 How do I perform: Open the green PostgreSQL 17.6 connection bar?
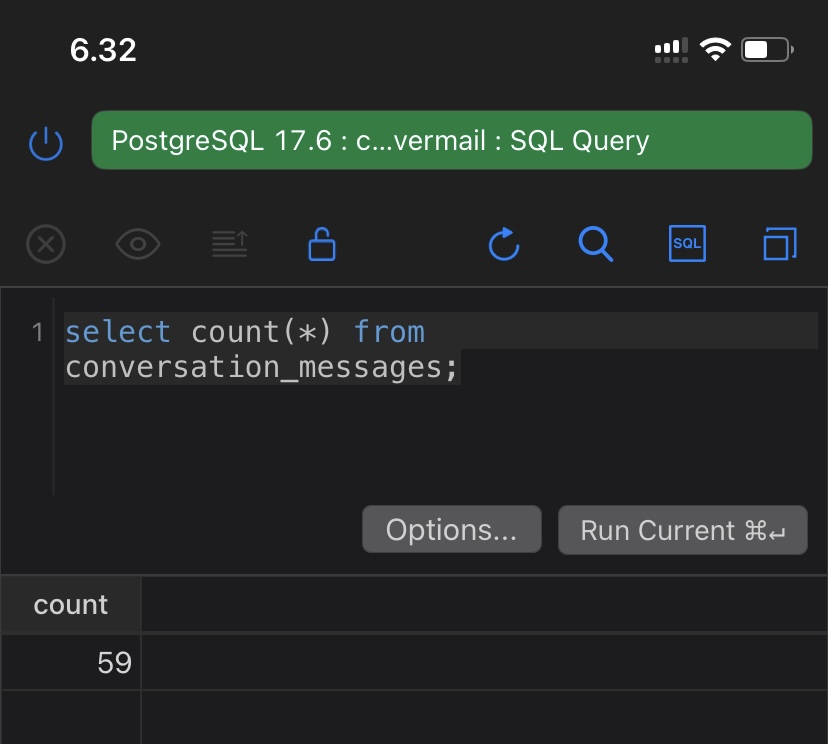pos(451,141)
